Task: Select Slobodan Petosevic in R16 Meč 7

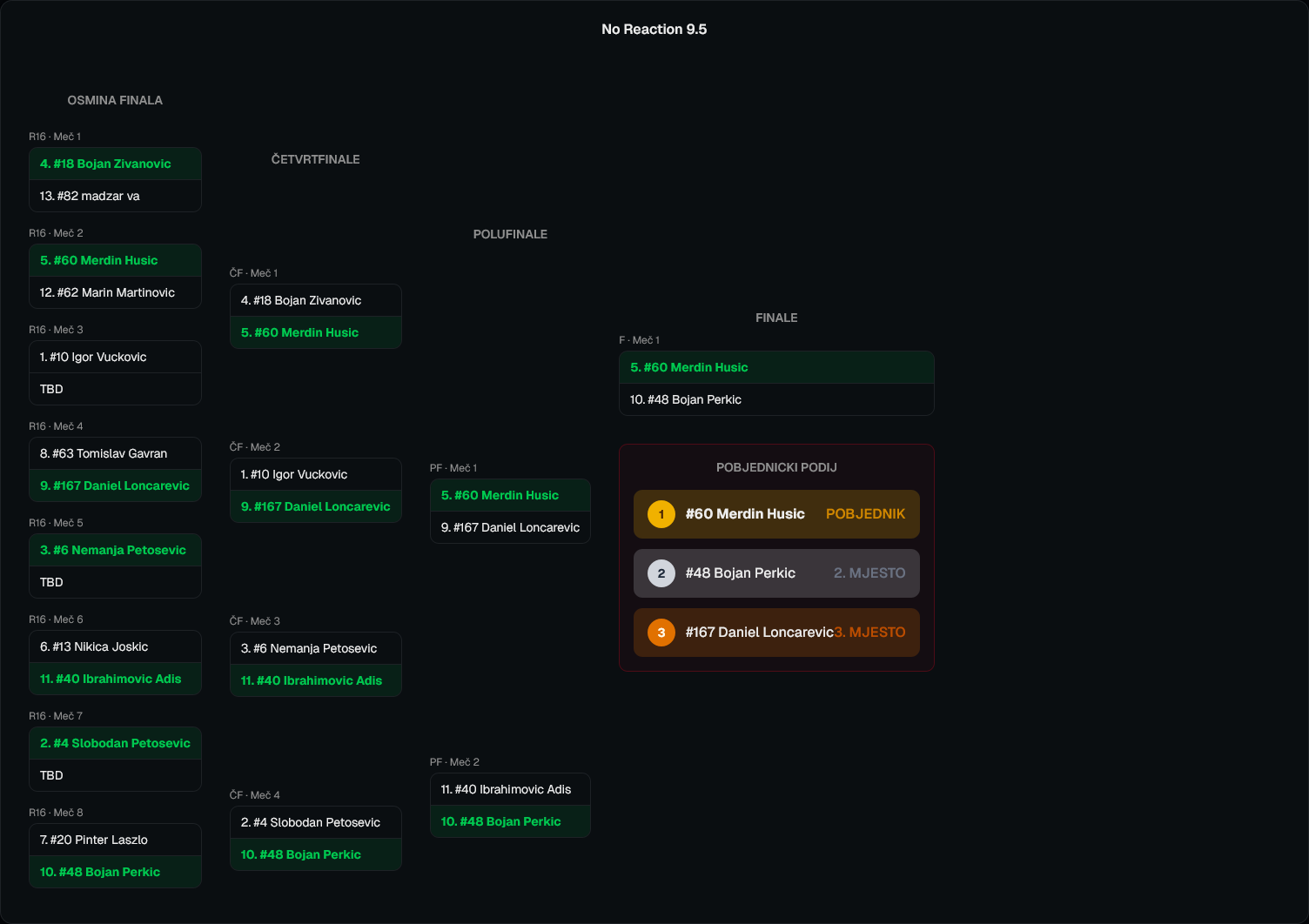Action: point(115,743)
